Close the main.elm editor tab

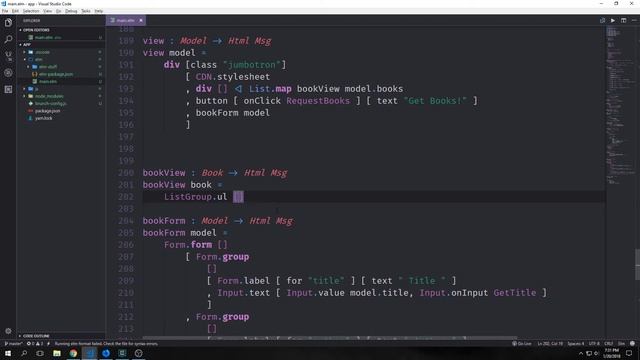[141, 20]
